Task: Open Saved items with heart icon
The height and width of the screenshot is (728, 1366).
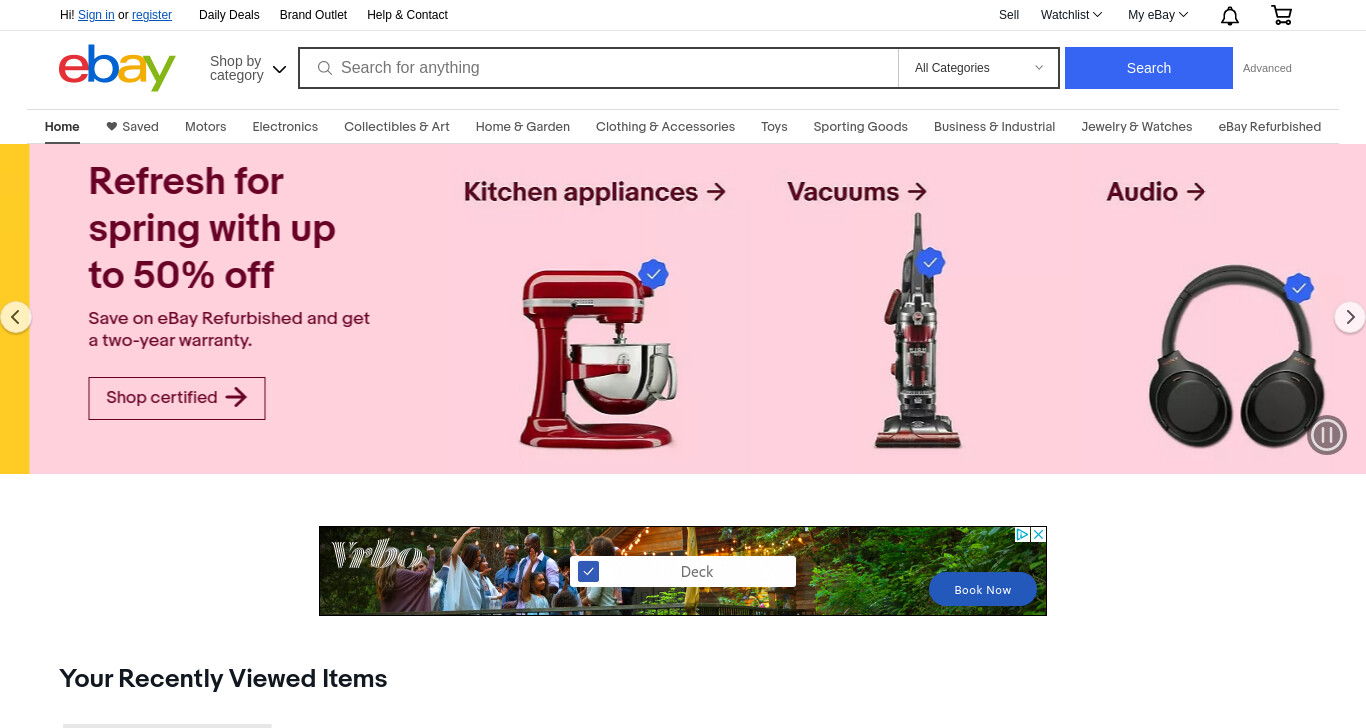Action: tap(132, 127)
